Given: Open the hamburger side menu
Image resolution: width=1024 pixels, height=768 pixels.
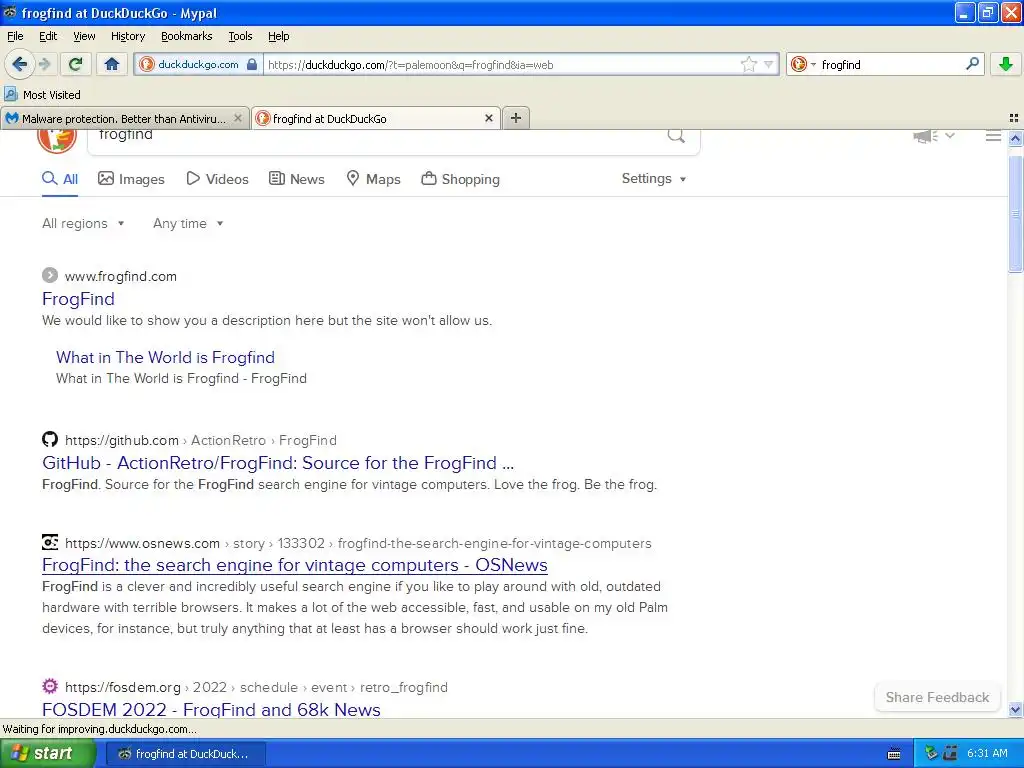Looking at the screenshot, I should (x=993, y=136).
